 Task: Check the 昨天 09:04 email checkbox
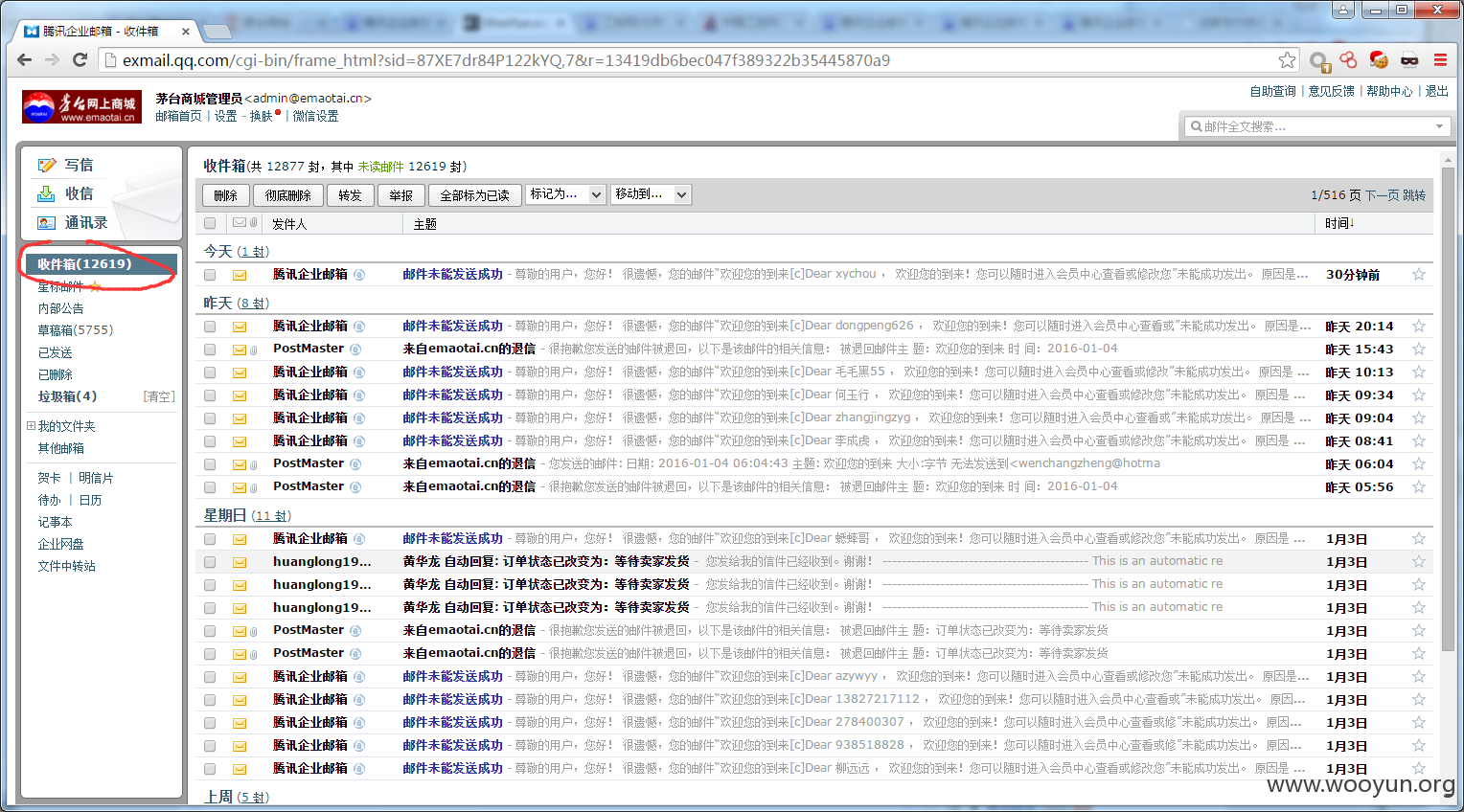pyautogui.click(x=210, y=418)
